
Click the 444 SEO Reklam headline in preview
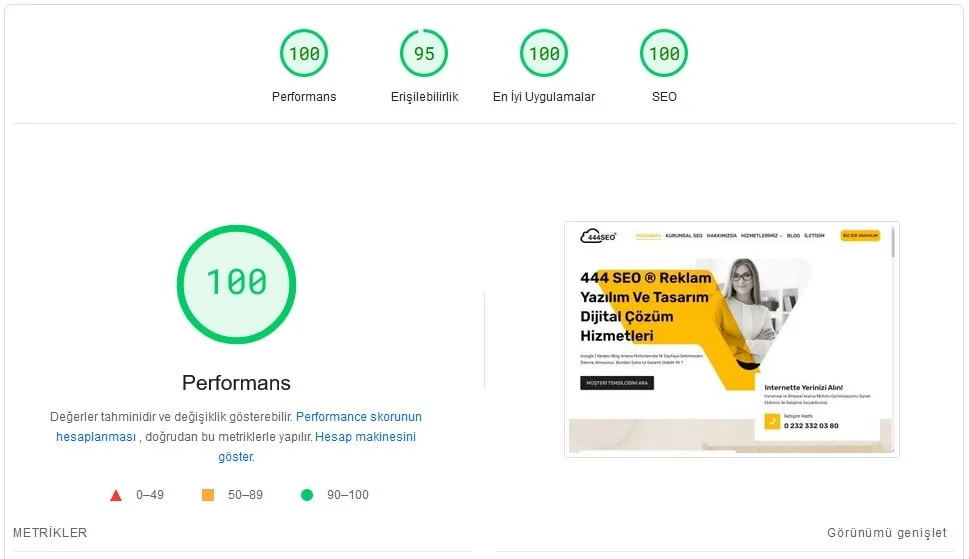645,306
